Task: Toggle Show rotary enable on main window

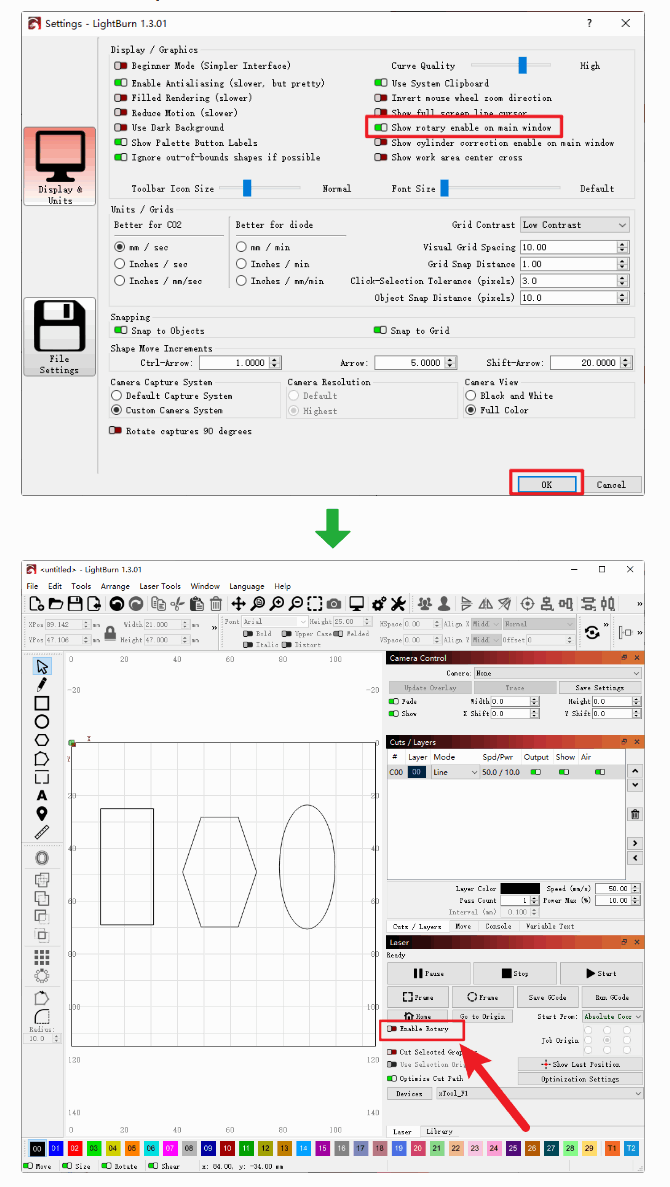Action: [381, 128]
